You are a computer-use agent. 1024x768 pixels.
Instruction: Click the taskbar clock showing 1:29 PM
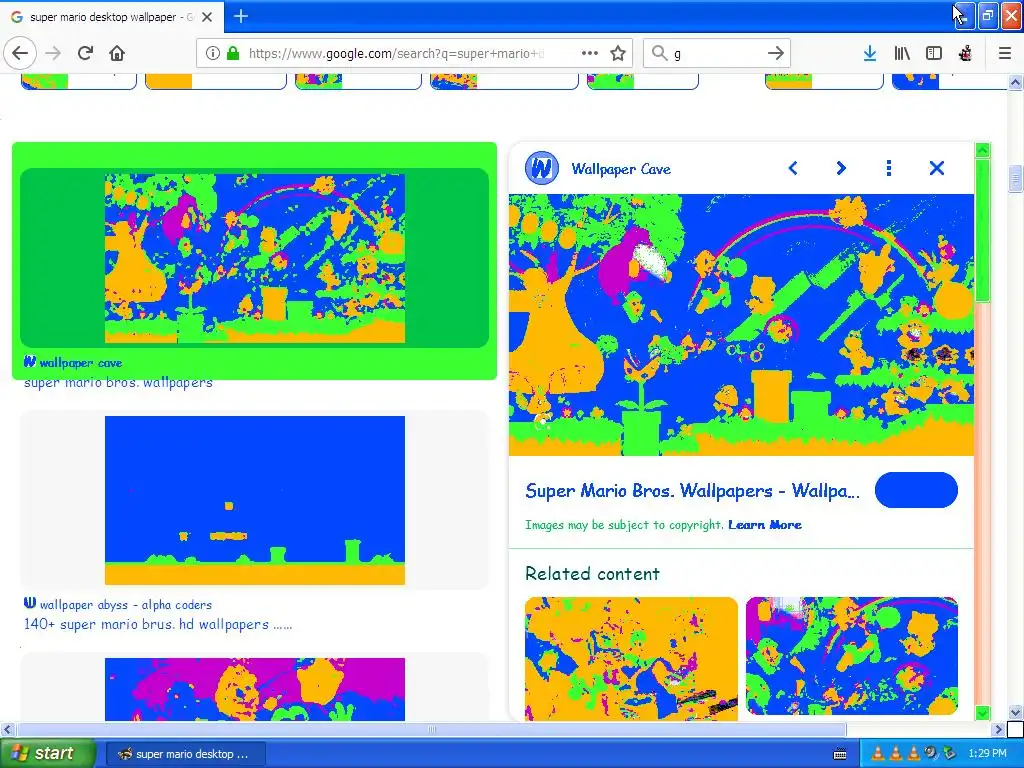(987, 754)
